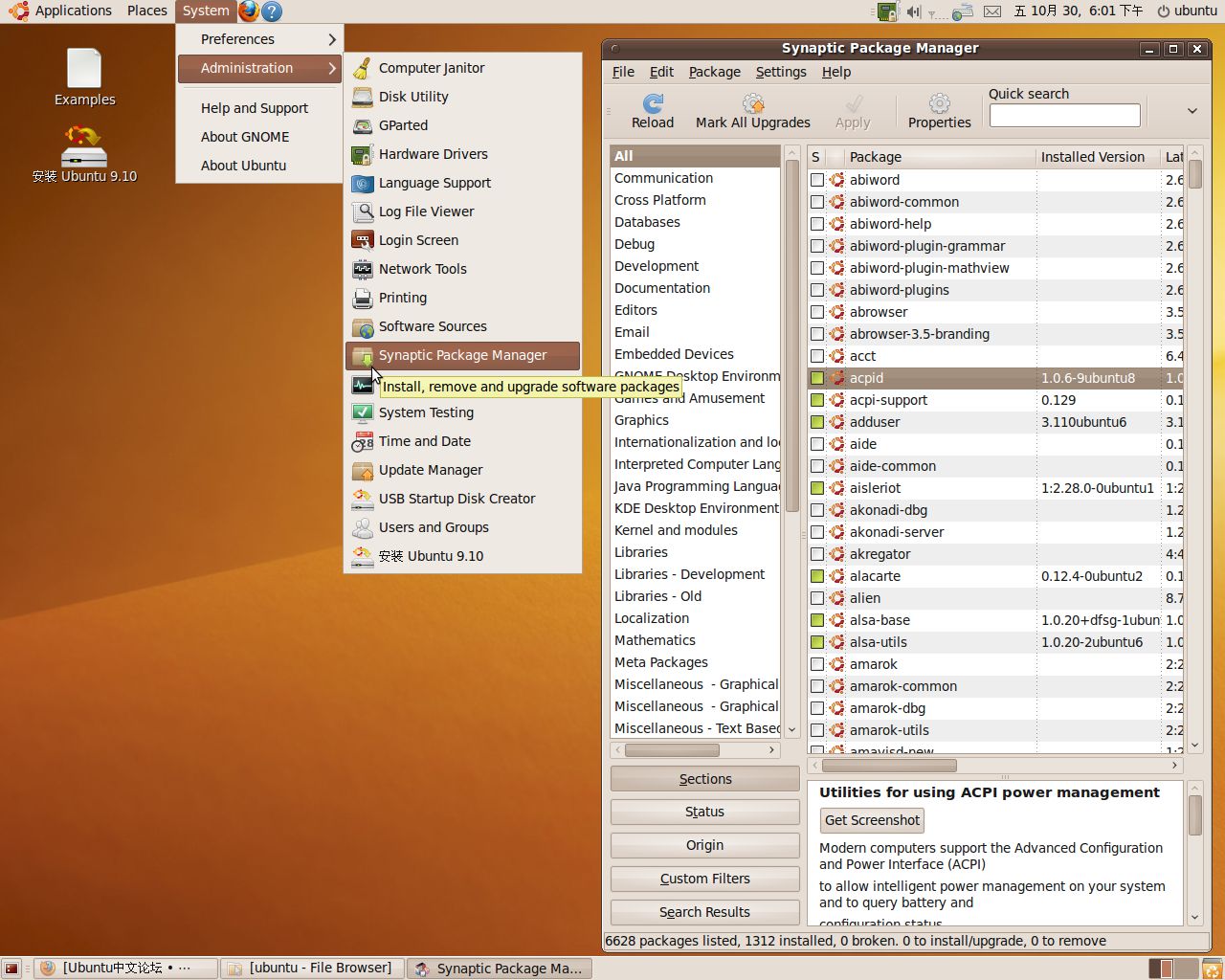Toggle status checkbox for amarok package
Image resolution: width=1225 pixels, height=980 pixels.
[x=816, y=664]
